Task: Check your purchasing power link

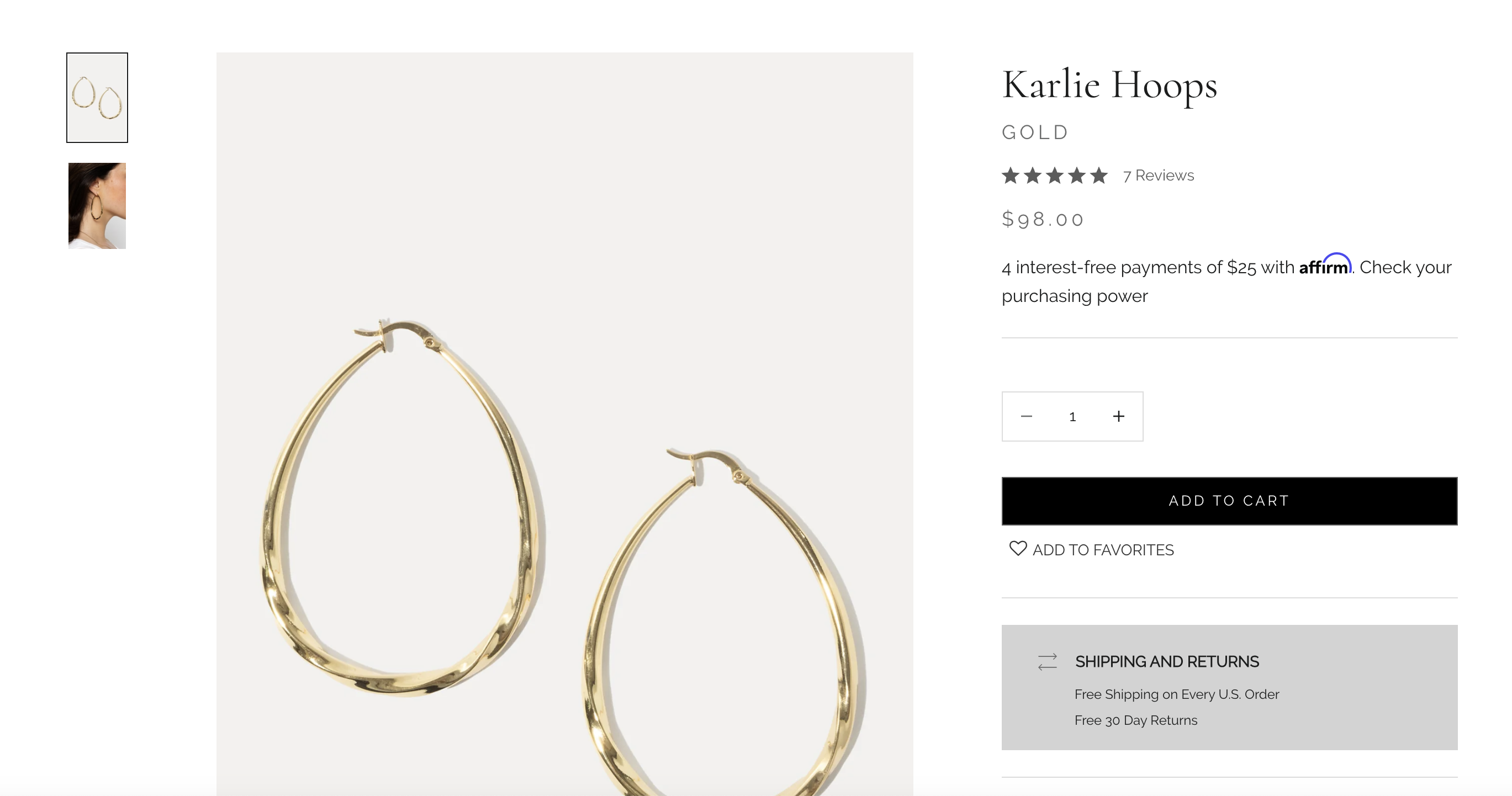Action: pos(1226,282)
